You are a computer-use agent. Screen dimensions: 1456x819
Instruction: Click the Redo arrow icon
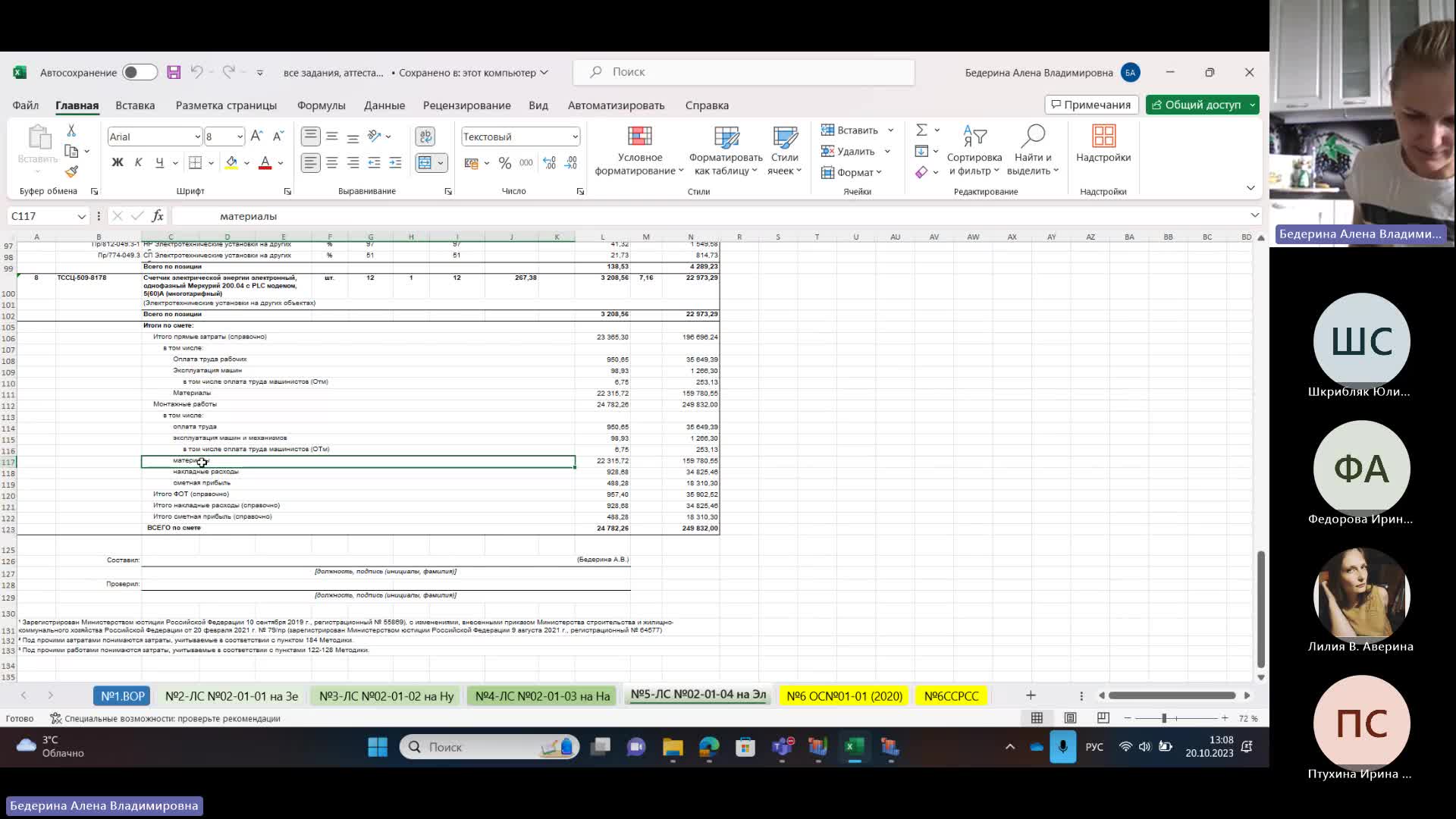[228, 72]
